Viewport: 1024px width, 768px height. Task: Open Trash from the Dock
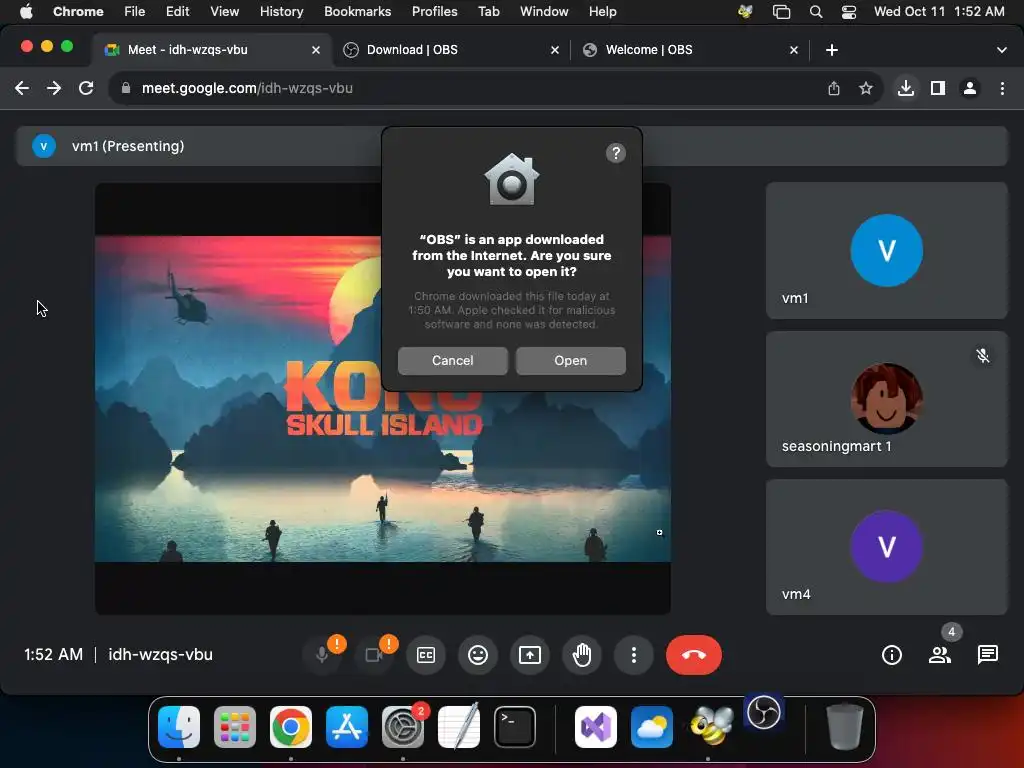(845, 727)
